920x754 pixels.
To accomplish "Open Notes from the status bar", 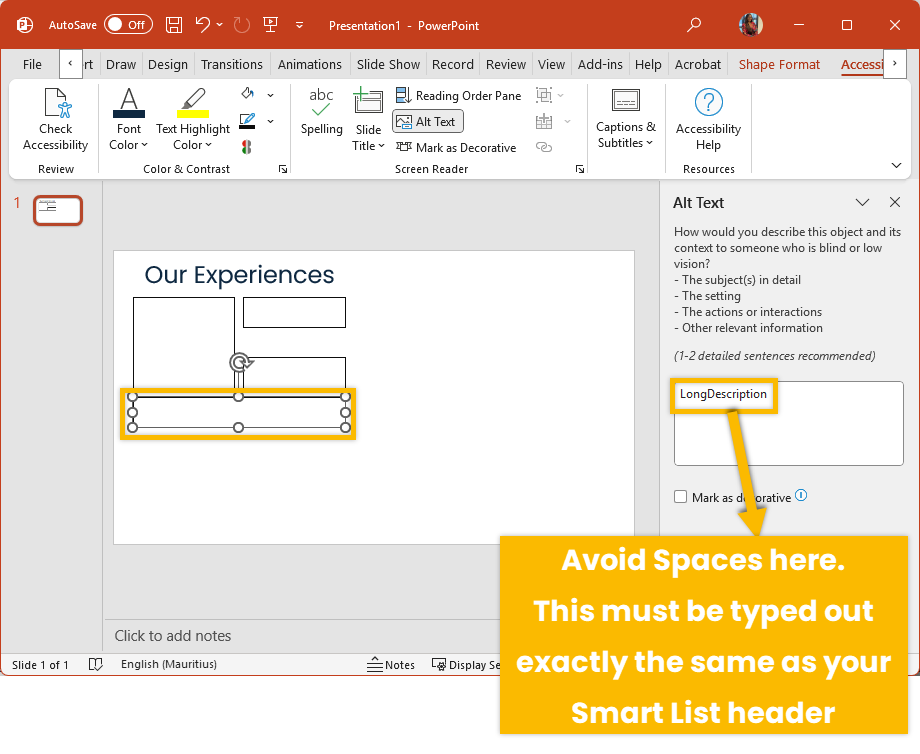I will pos(391,665).
